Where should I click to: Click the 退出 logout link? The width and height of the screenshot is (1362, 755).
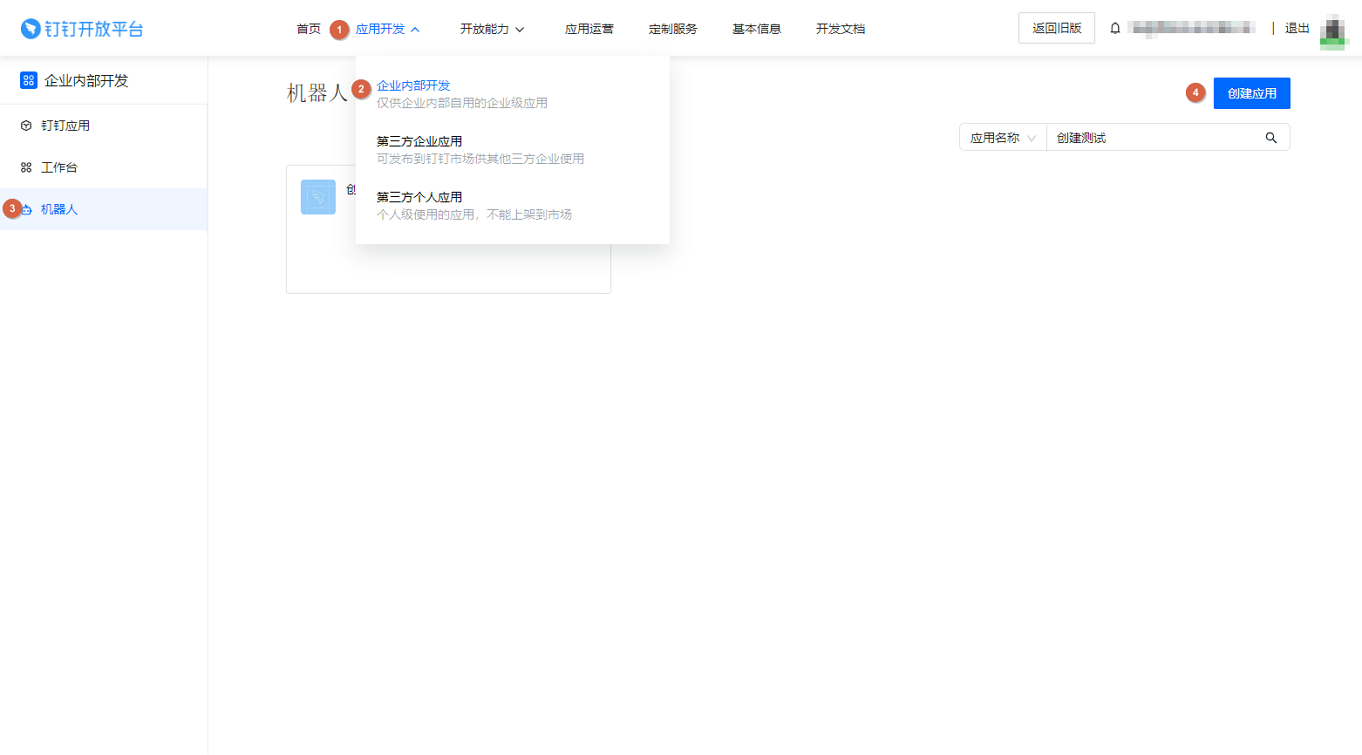tap(1297, 28)
